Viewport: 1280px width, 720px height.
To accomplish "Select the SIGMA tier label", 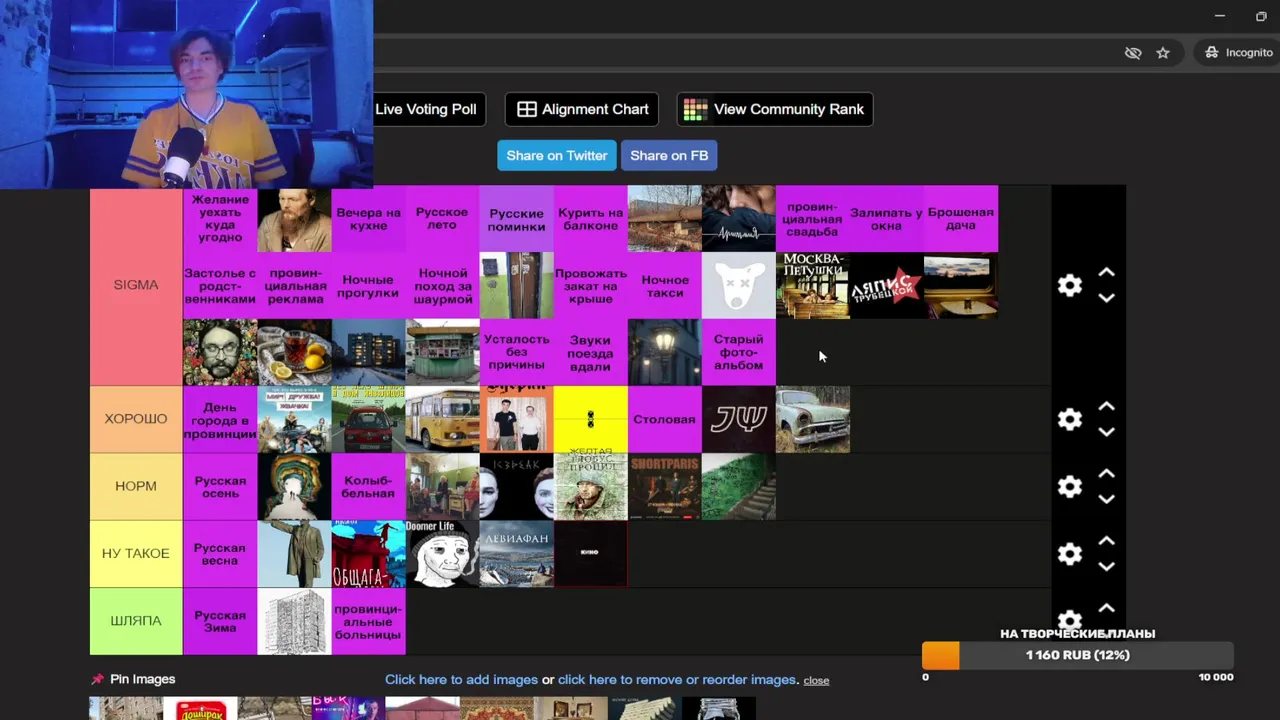I will pyautogui.click(x=136, y=285).
